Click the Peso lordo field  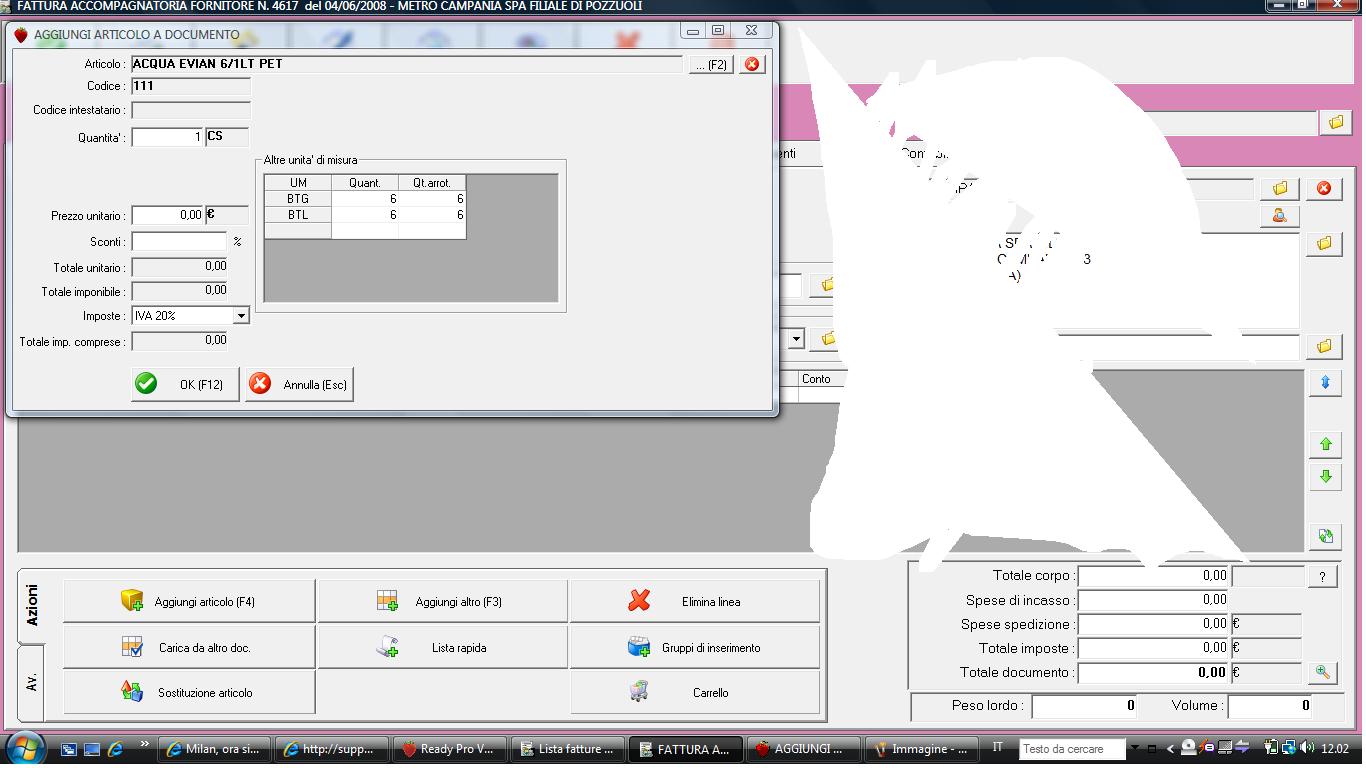1085,706
